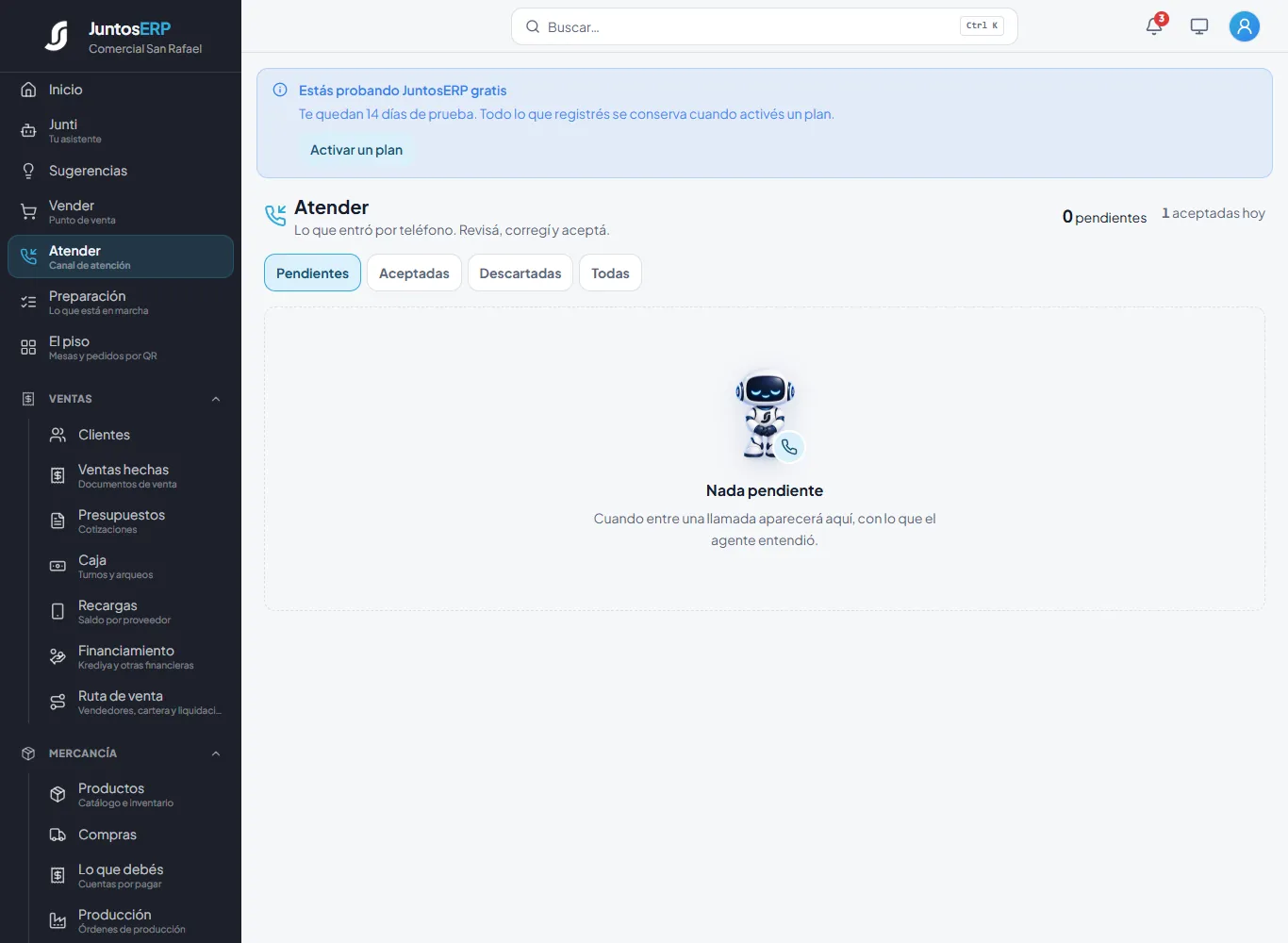
Task: Click the empty-state robot illustration
Action: click(x=768, y=416)
